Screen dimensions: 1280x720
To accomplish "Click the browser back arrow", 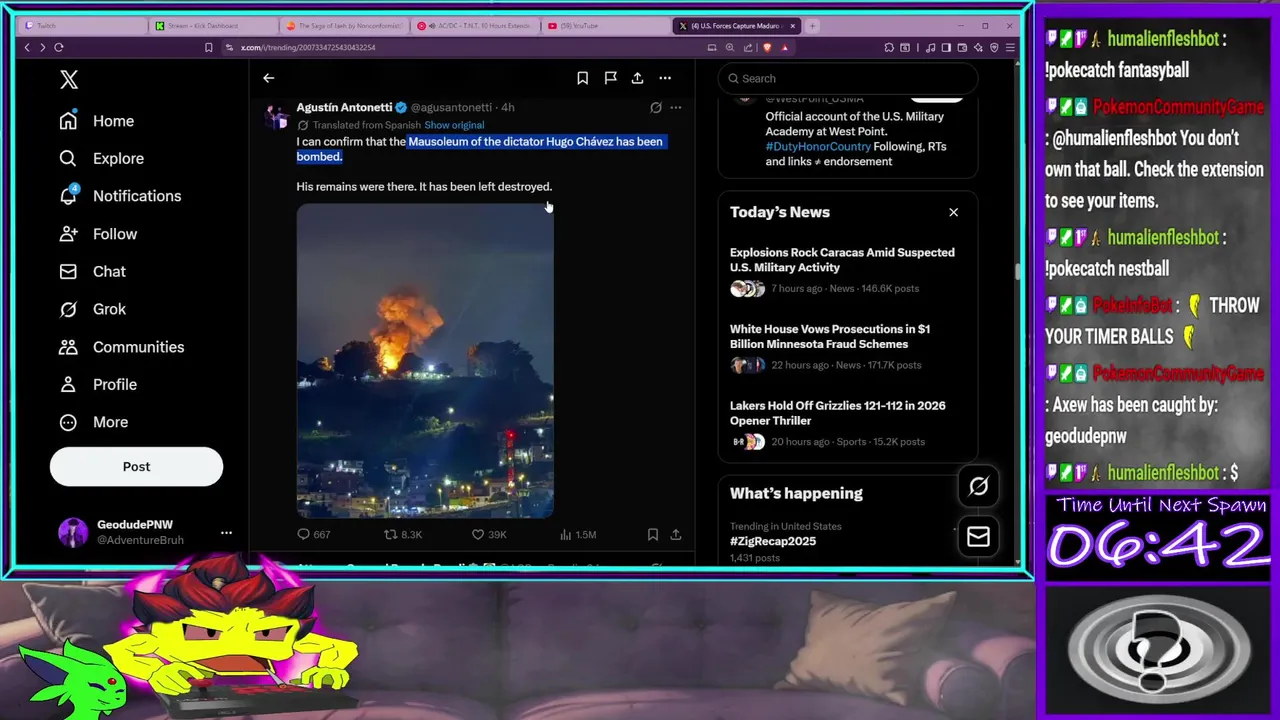I will pos(27,47).
